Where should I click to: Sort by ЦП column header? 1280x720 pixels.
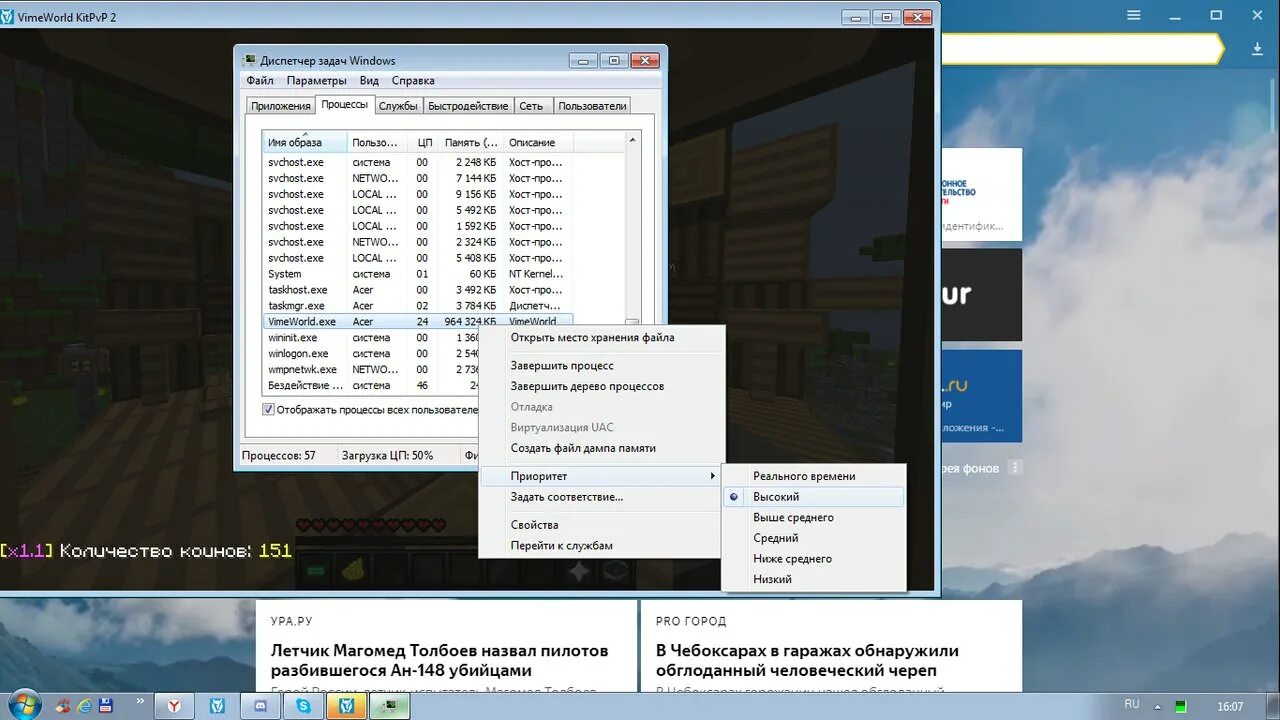coord(424,142)
